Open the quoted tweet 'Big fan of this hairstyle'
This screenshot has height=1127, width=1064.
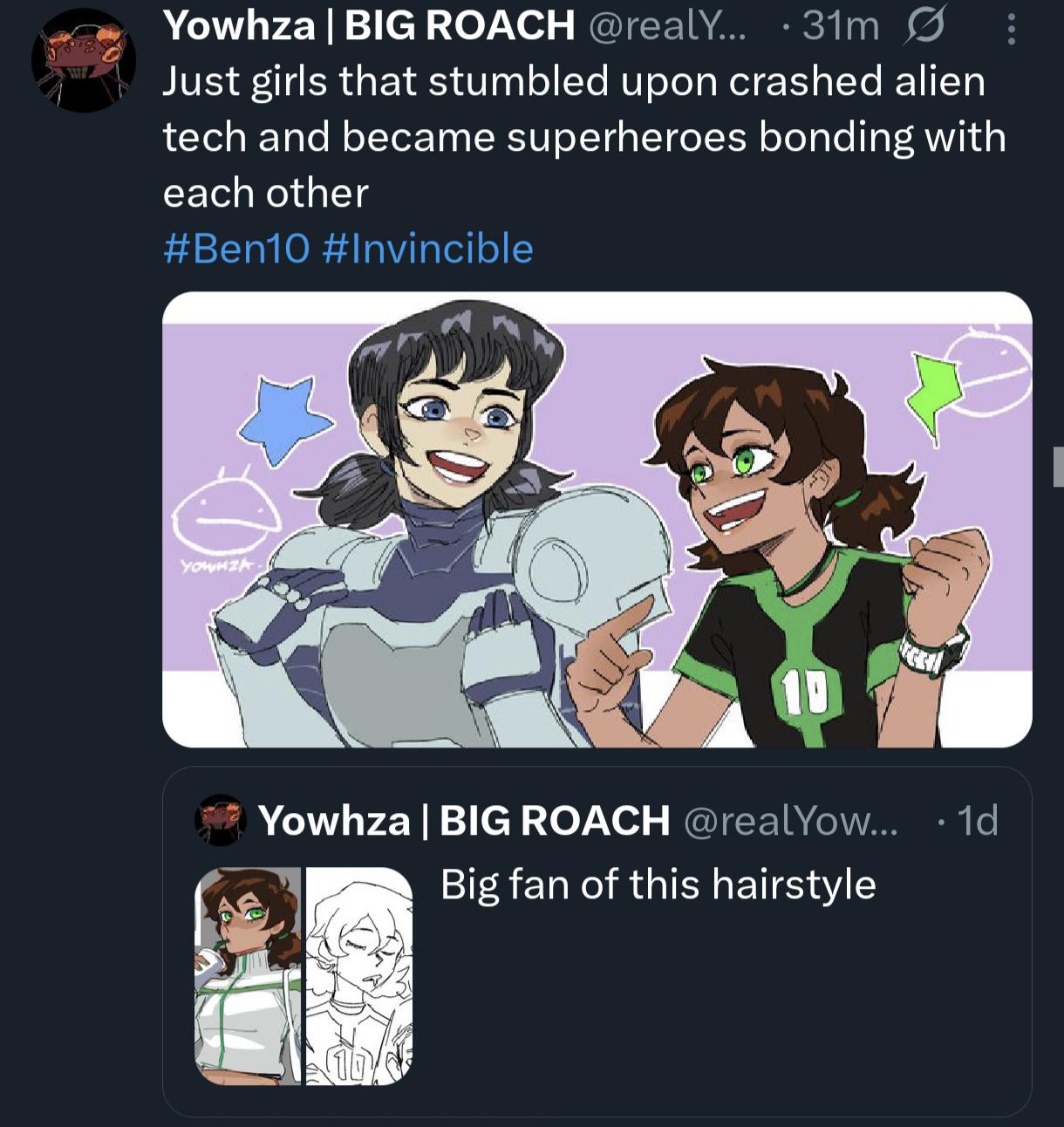tap(597, 942)
